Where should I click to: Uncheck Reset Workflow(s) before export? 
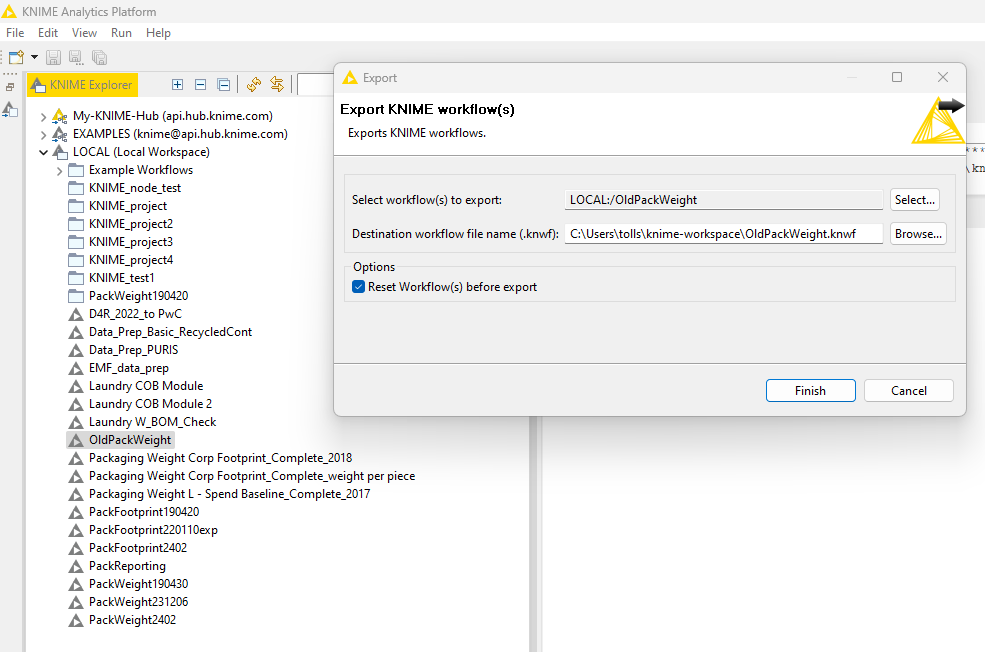tap(359, 287)
